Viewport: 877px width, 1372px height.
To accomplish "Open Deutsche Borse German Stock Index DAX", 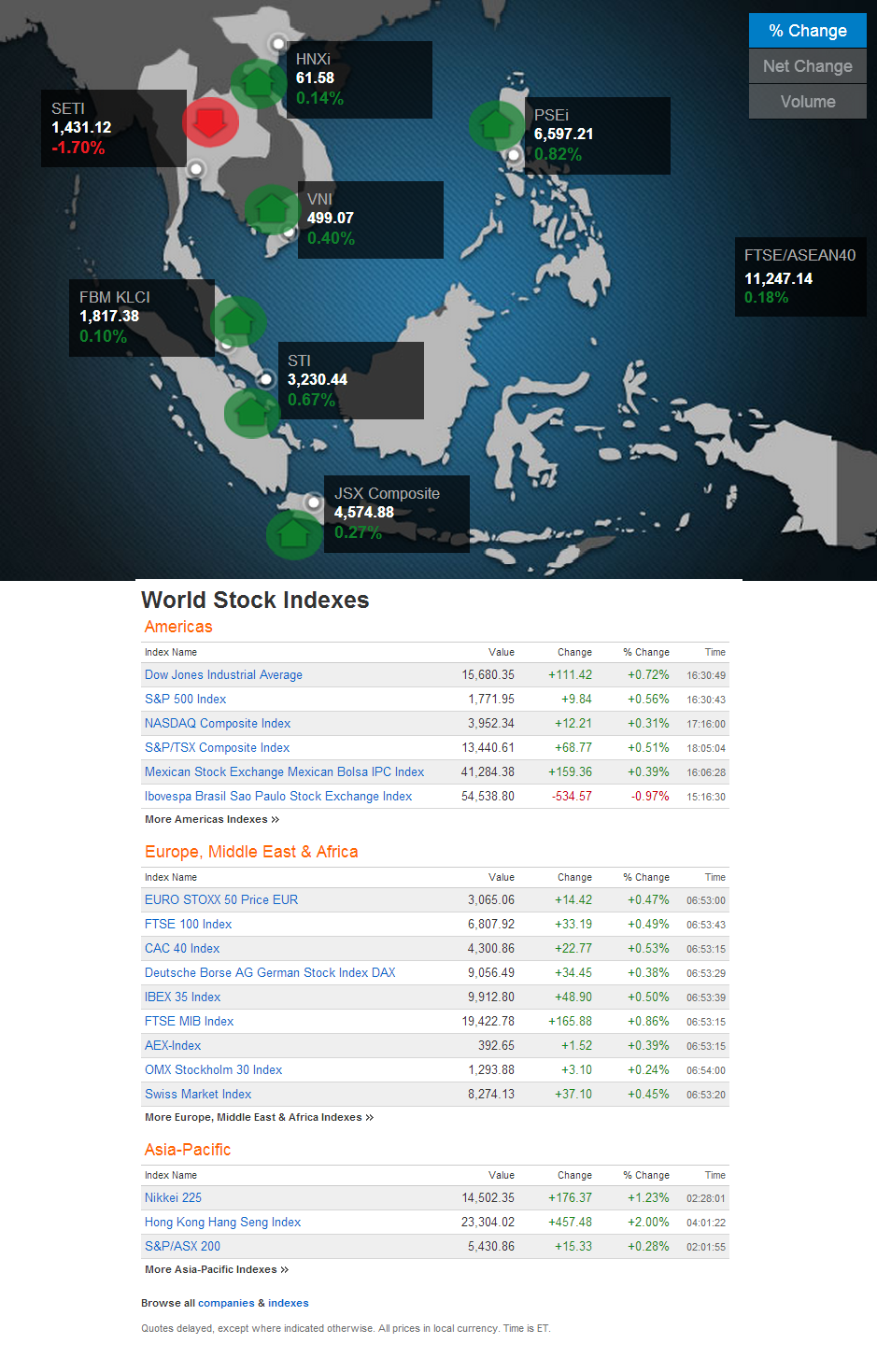I will [270, 973].
